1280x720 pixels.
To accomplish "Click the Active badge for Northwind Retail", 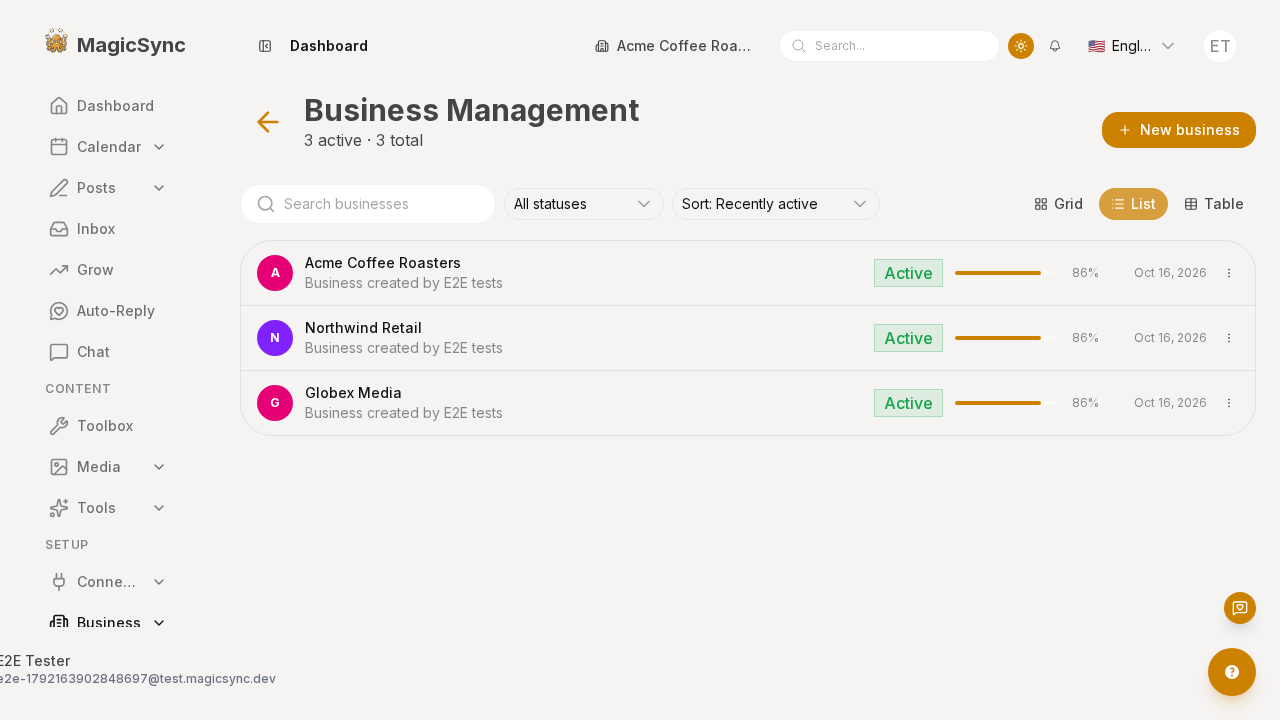I will [908, 338].
